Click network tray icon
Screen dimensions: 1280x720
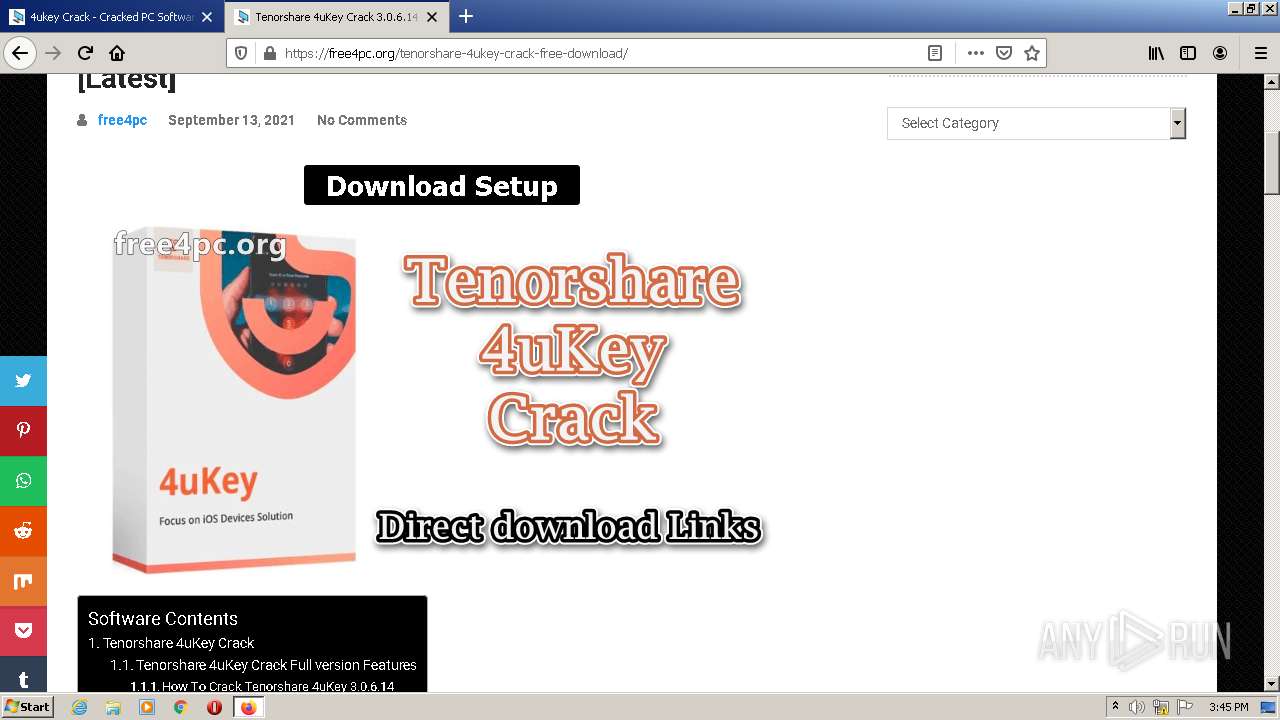click(1160, 707)
